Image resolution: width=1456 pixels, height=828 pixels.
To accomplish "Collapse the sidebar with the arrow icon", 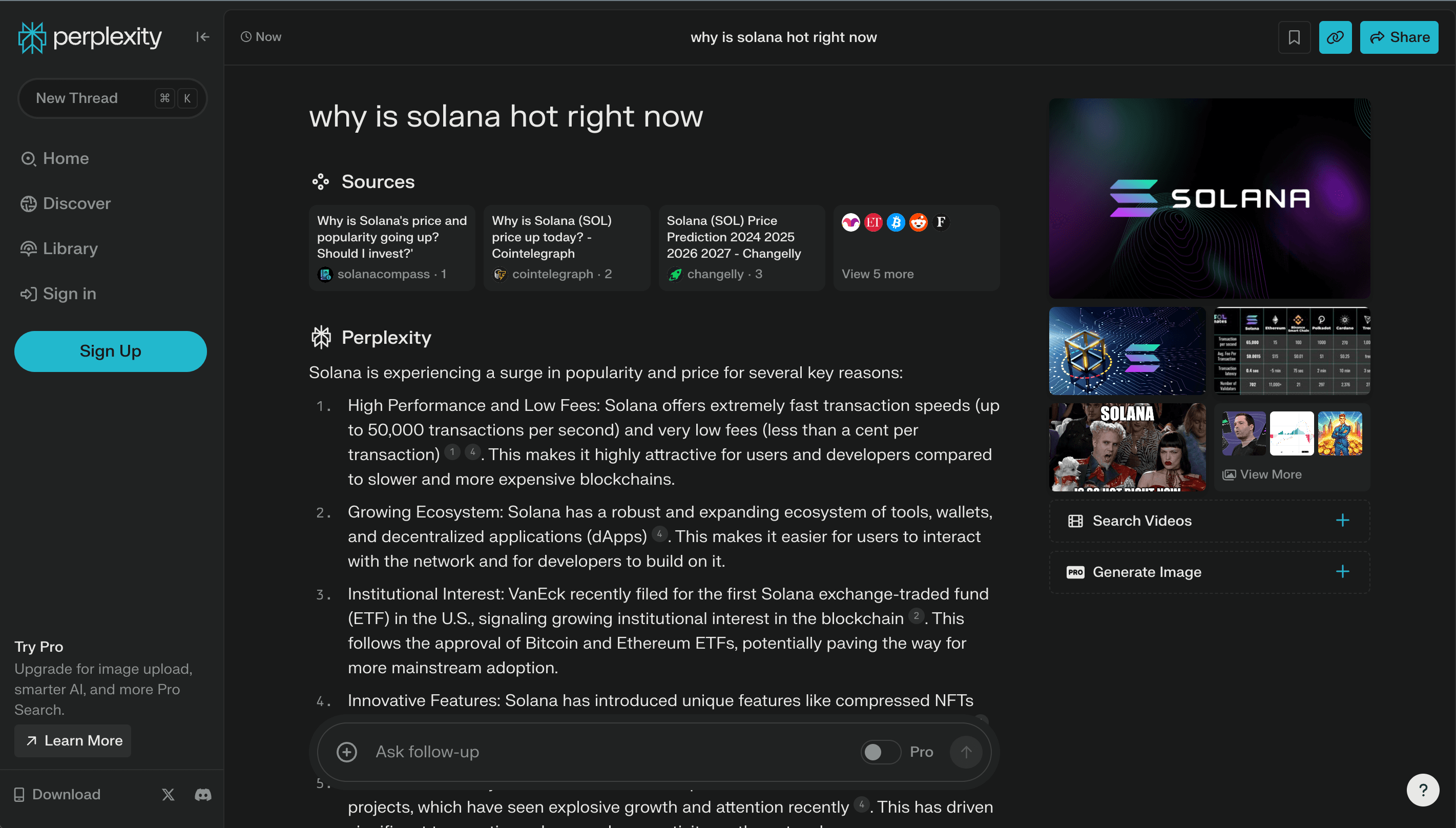I will point(203,37).
